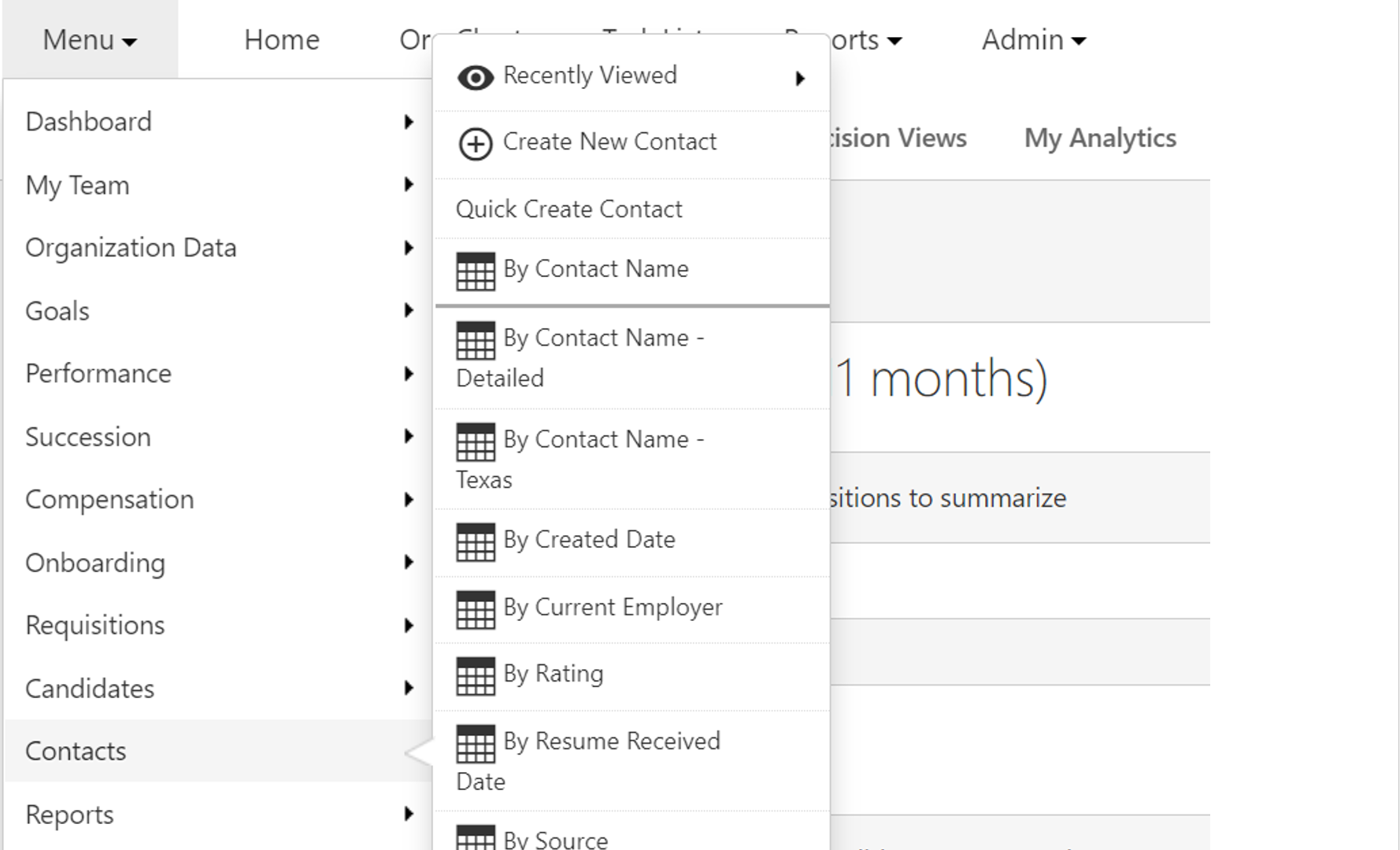This screenshot has width=1400, height=850.
Task: Click the grid icon for By Contact Name - Texas
Action: [476, 442]
